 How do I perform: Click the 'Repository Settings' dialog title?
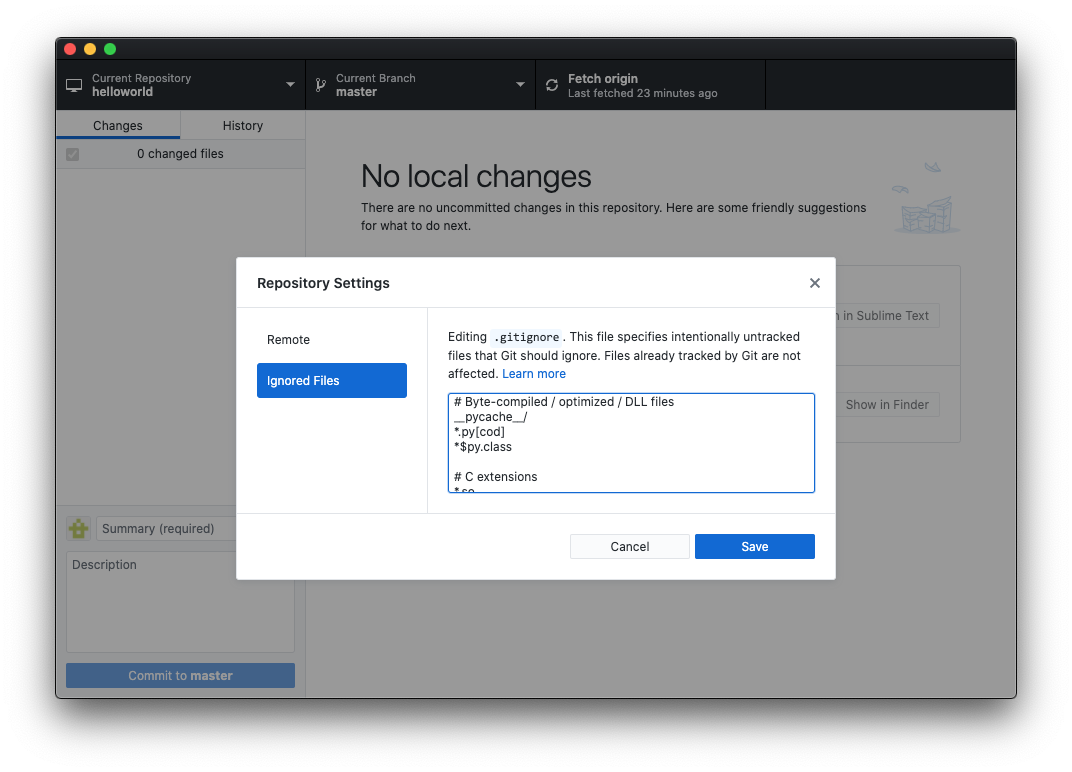tap(323, 283)
